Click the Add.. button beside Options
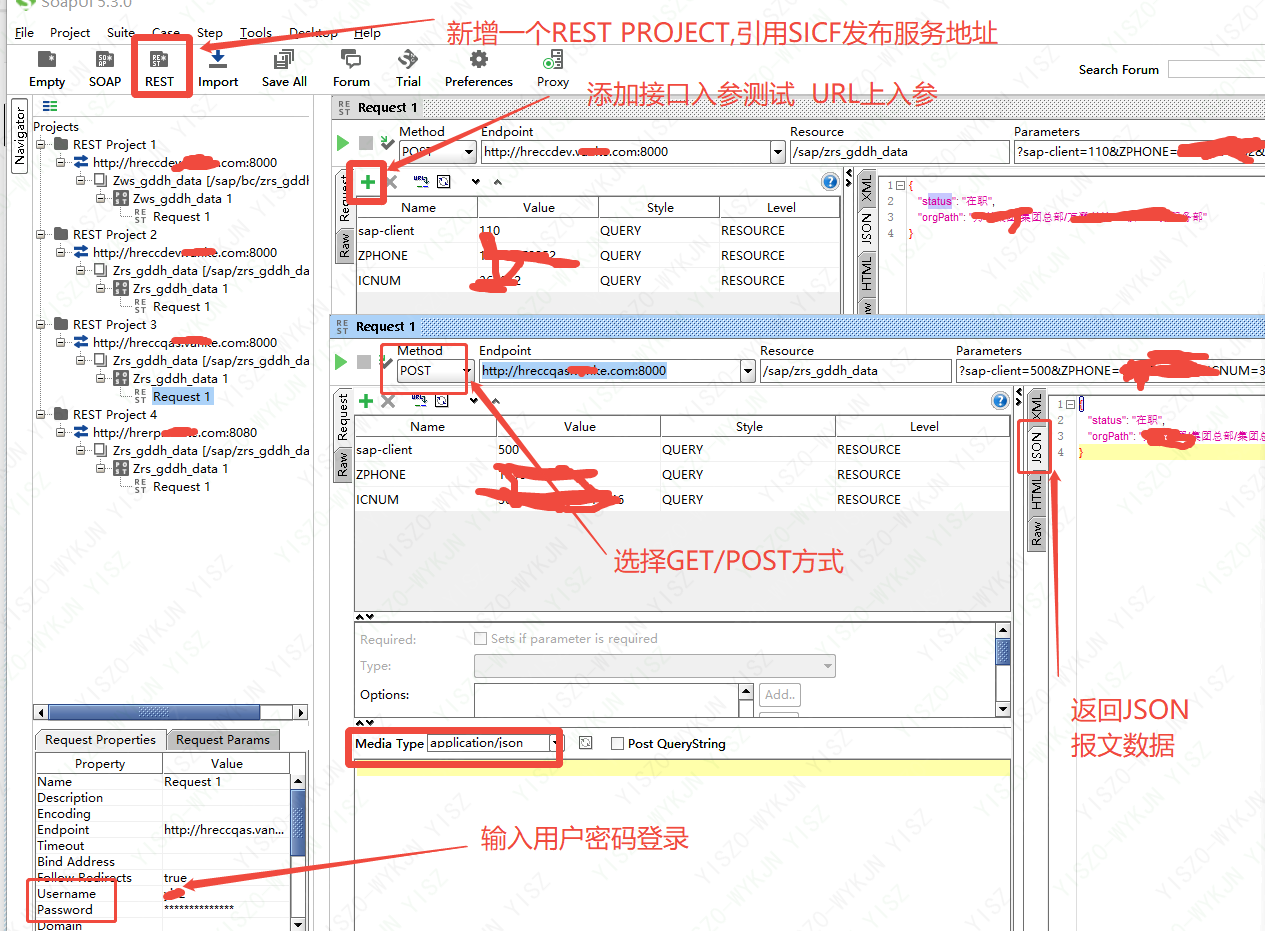1265x931 pixels. tap(780, 694)
